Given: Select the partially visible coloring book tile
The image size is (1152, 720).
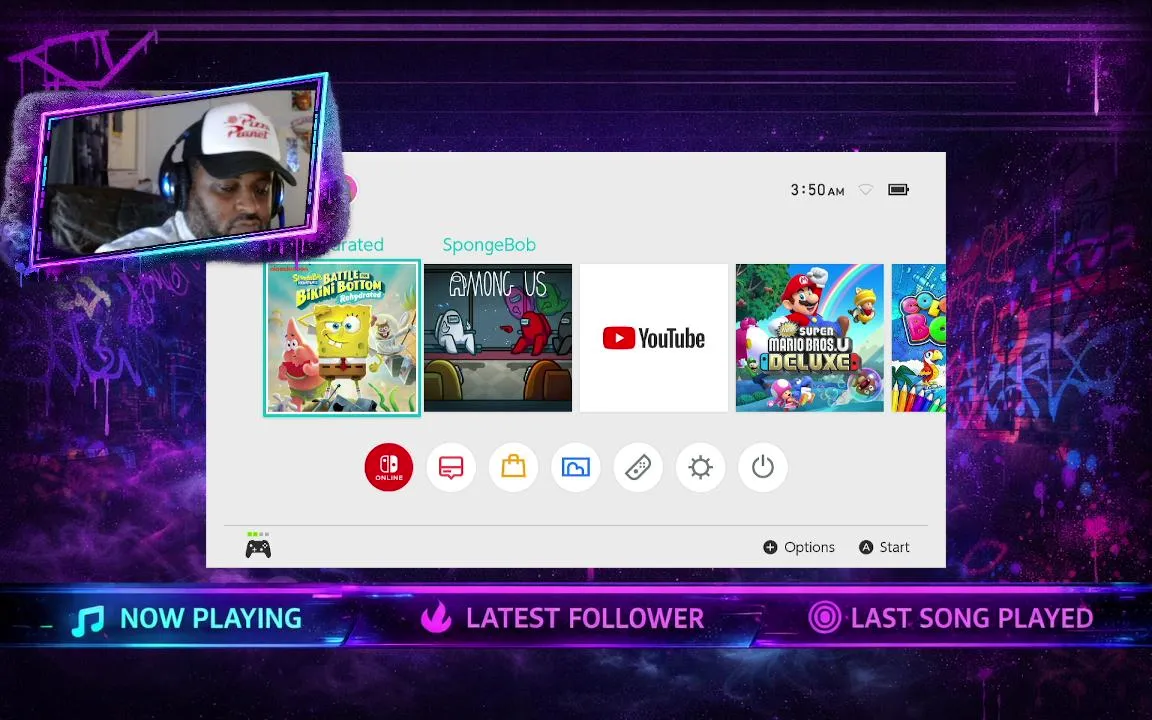Looking at the screenshot, I should click(x=918, y=338).
